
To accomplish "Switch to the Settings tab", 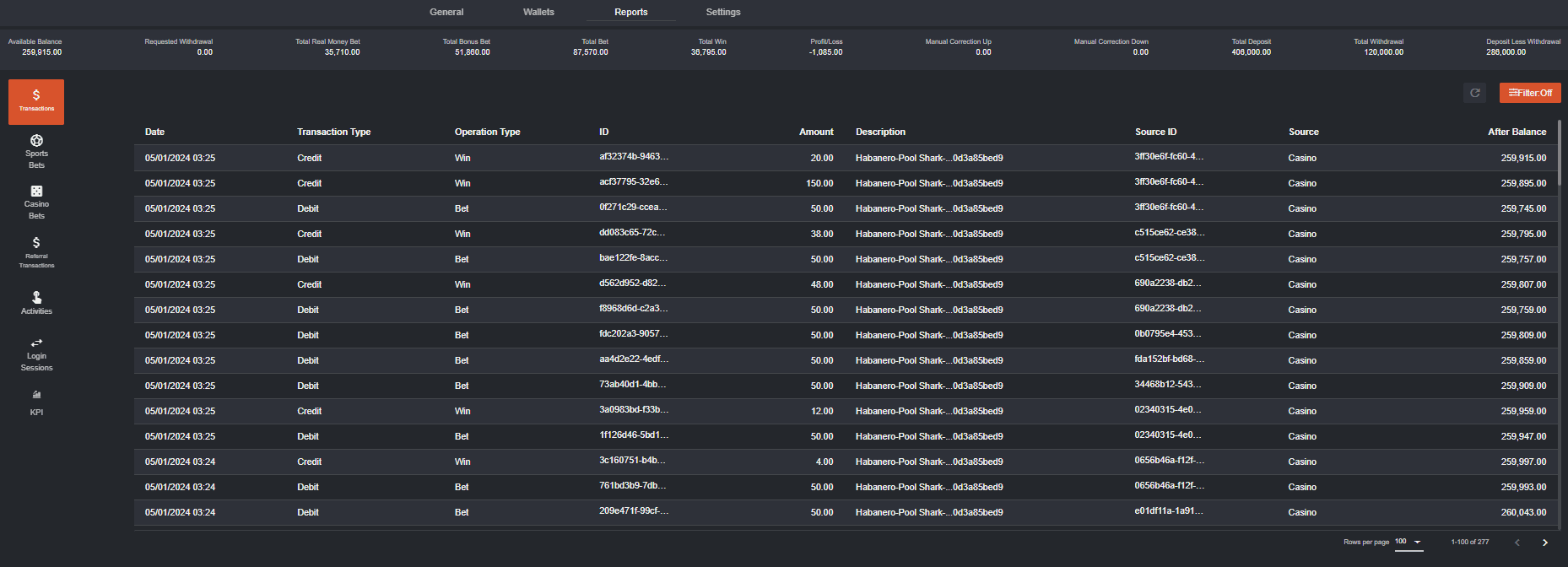I will pyautogui.click(x=723, y=12).
